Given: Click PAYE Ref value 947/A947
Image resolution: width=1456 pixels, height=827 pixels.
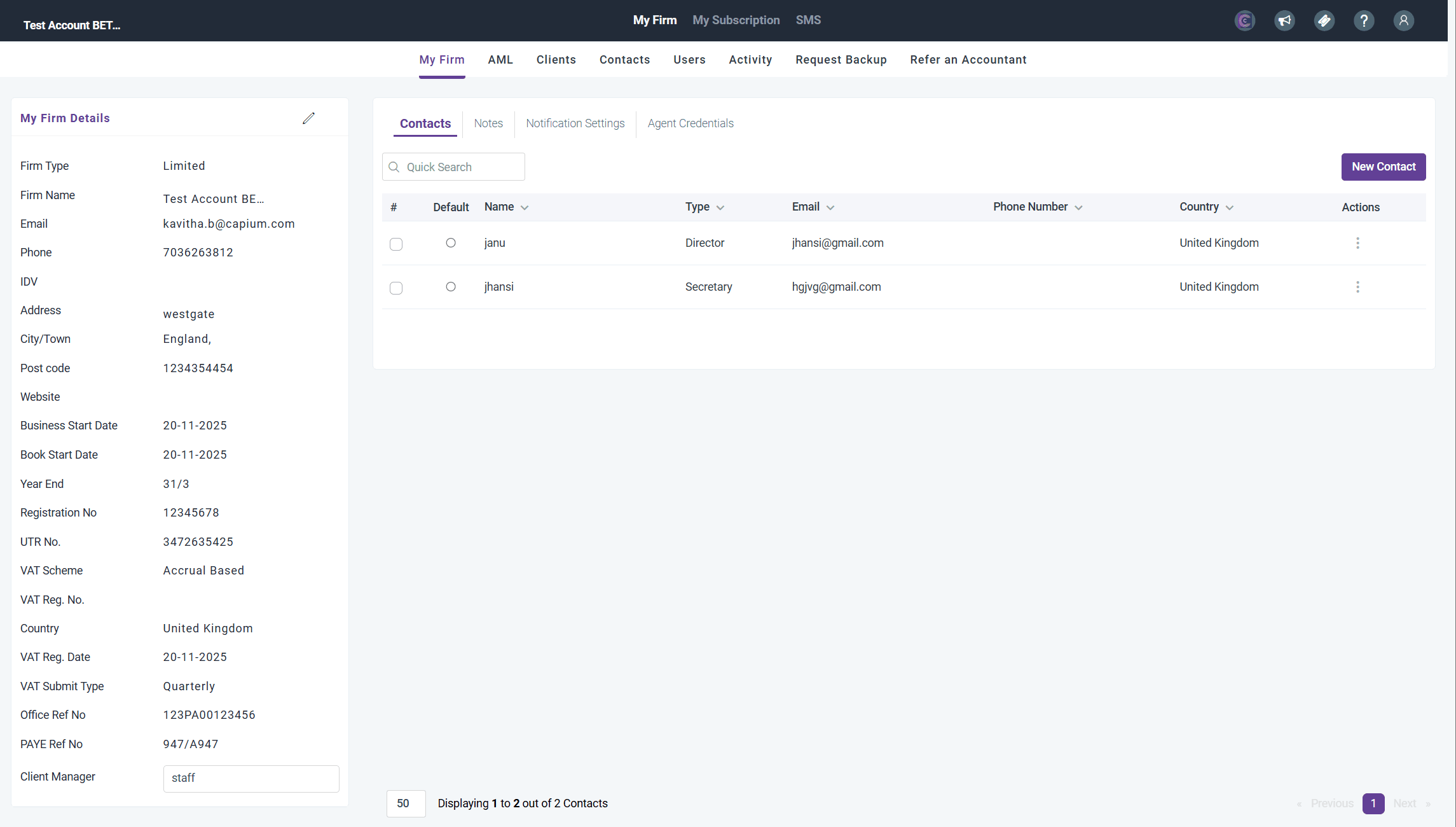Looking at the screenshot, I should (x=191, y=744).
